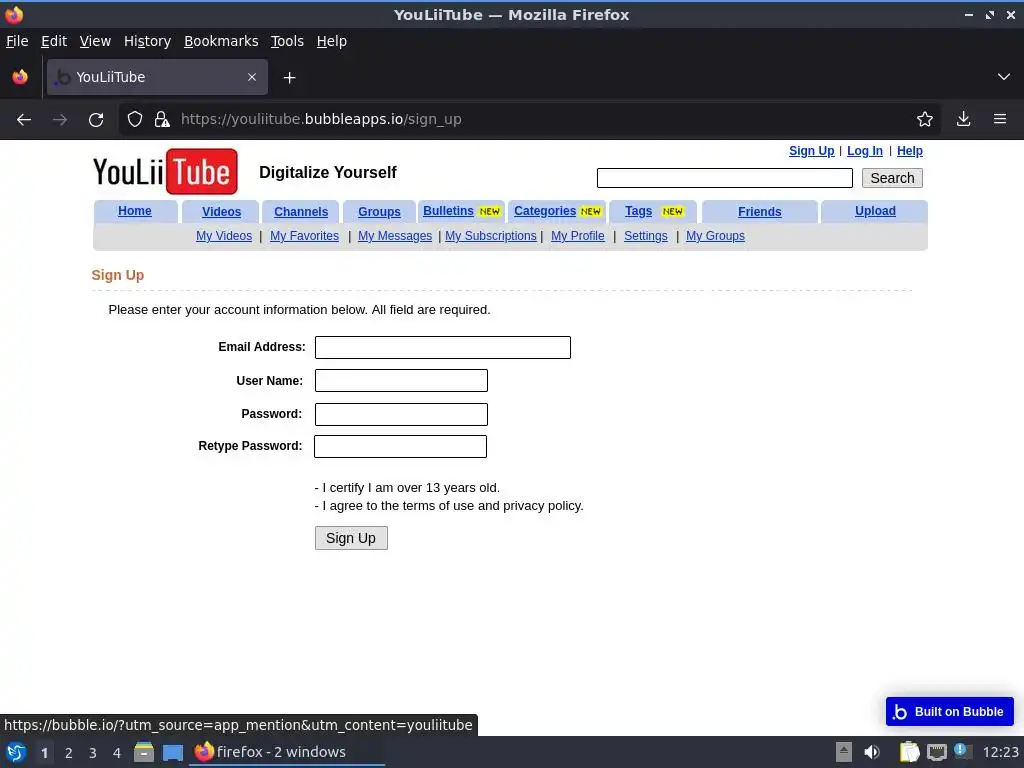Open the file manager taskbar icon
Image resolution: width=1024 pixels, height=768 pixels.
point(144,752)
